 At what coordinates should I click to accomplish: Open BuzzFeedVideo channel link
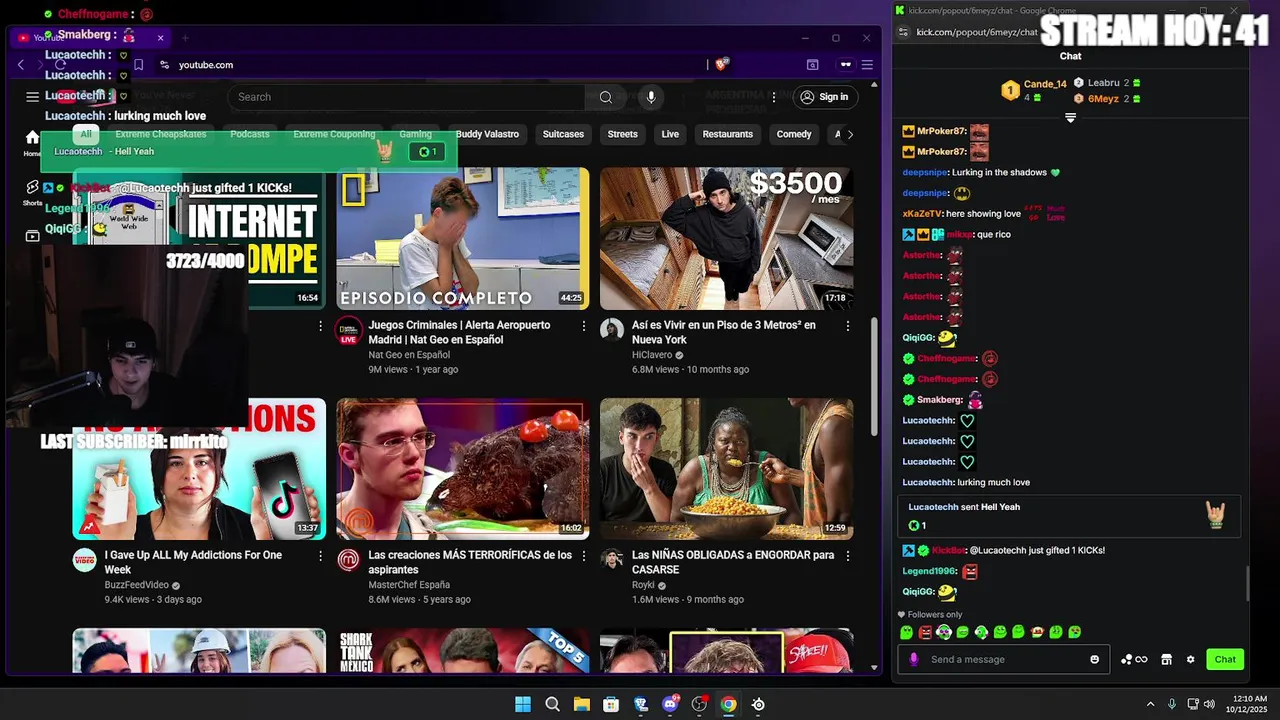pos(136,585)
